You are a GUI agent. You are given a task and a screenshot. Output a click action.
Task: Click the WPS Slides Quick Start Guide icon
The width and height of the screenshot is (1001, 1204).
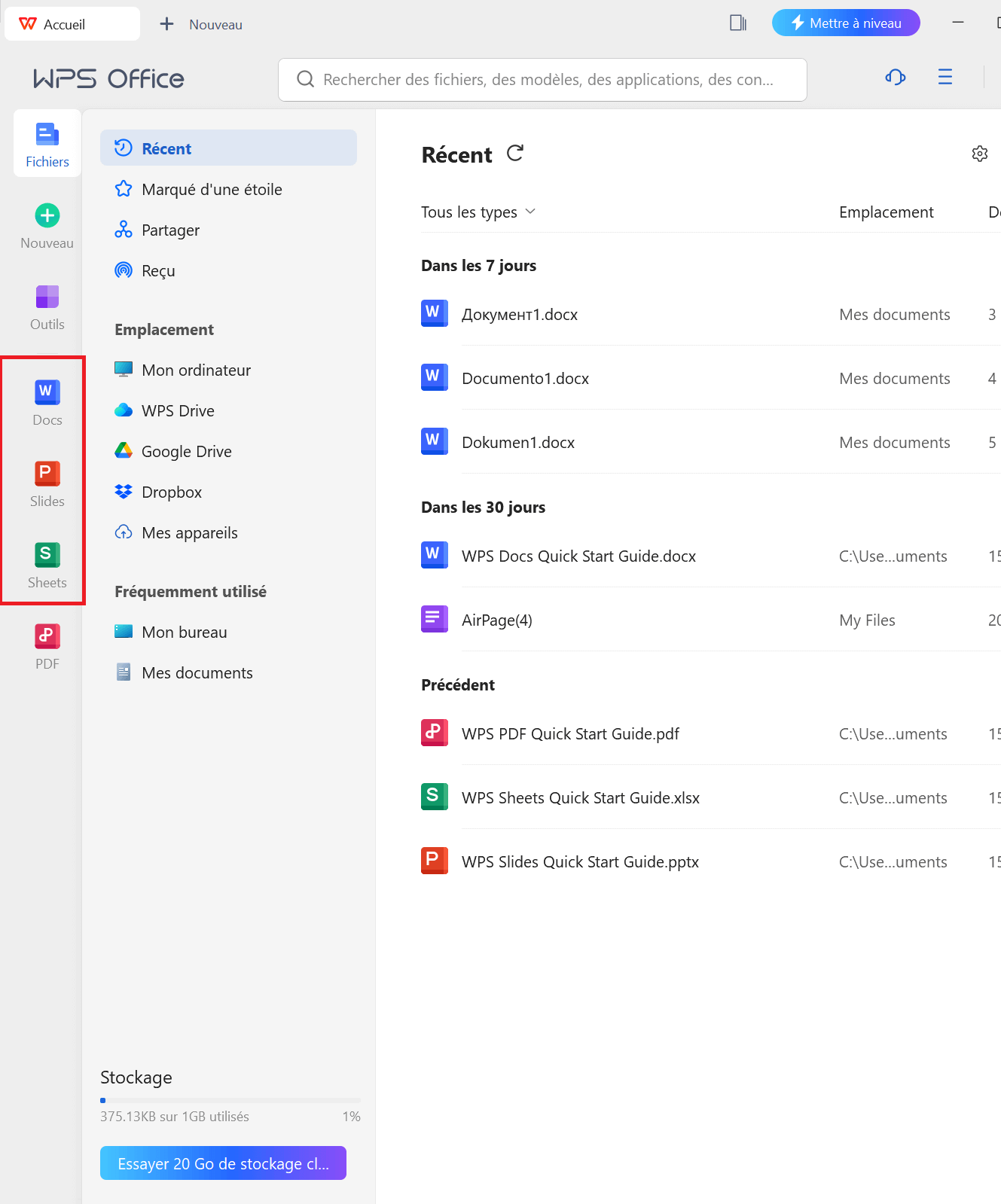point(435,861)
